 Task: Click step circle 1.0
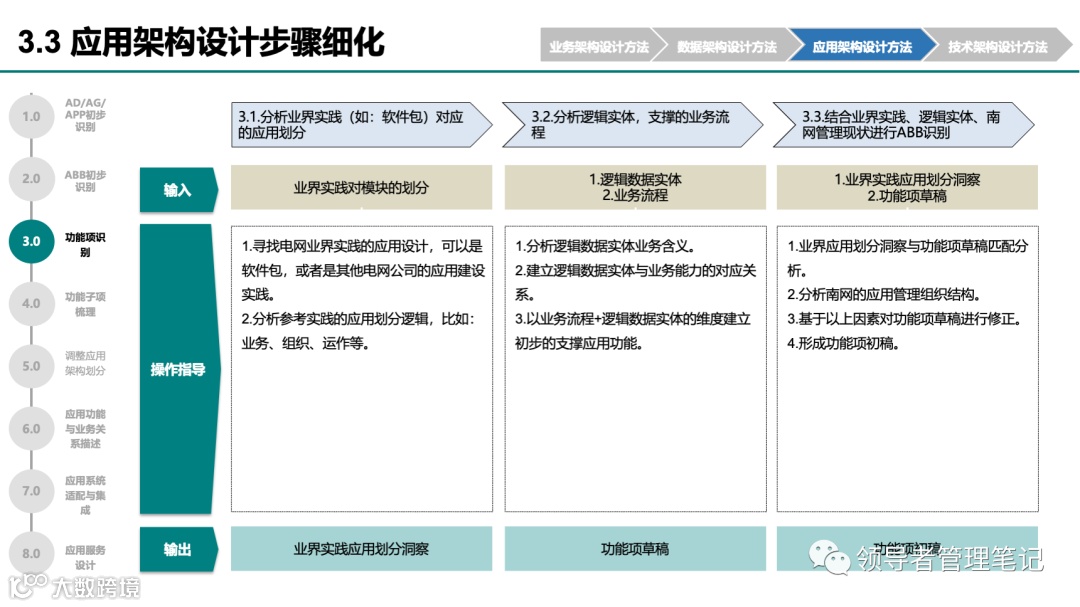click(x=31, y=116)
